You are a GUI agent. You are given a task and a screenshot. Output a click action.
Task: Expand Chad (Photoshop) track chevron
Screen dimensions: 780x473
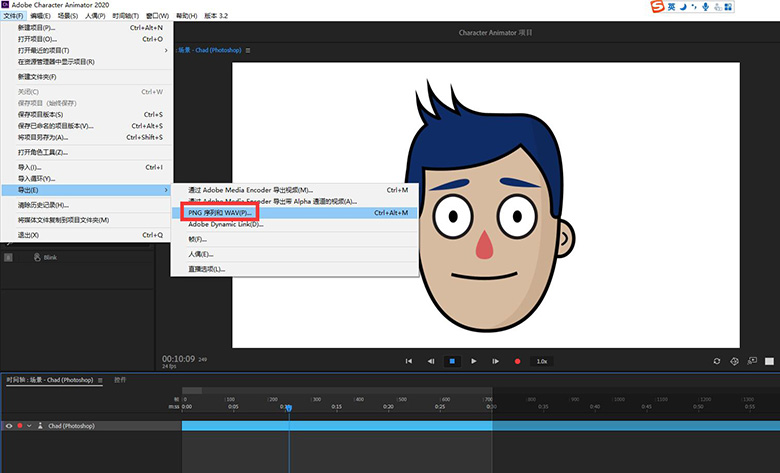coord(29,426)
